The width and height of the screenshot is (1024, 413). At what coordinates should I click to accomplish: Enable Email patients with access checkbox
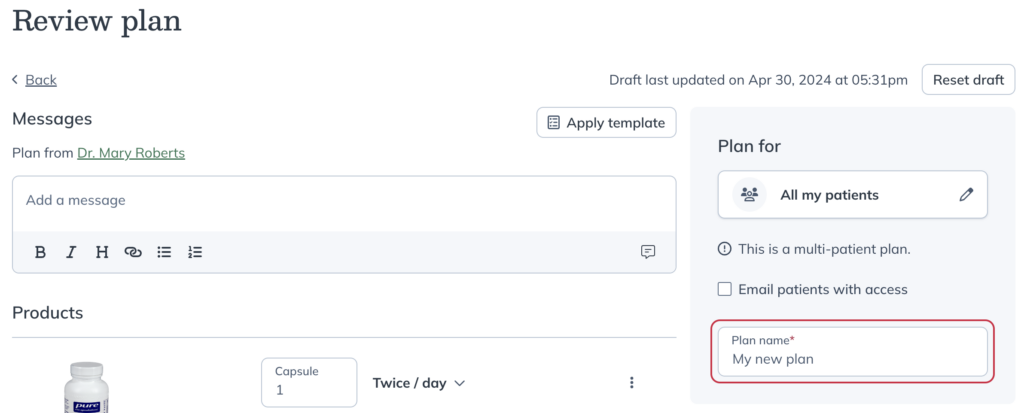pyautogui.click(x=724, y=289)
